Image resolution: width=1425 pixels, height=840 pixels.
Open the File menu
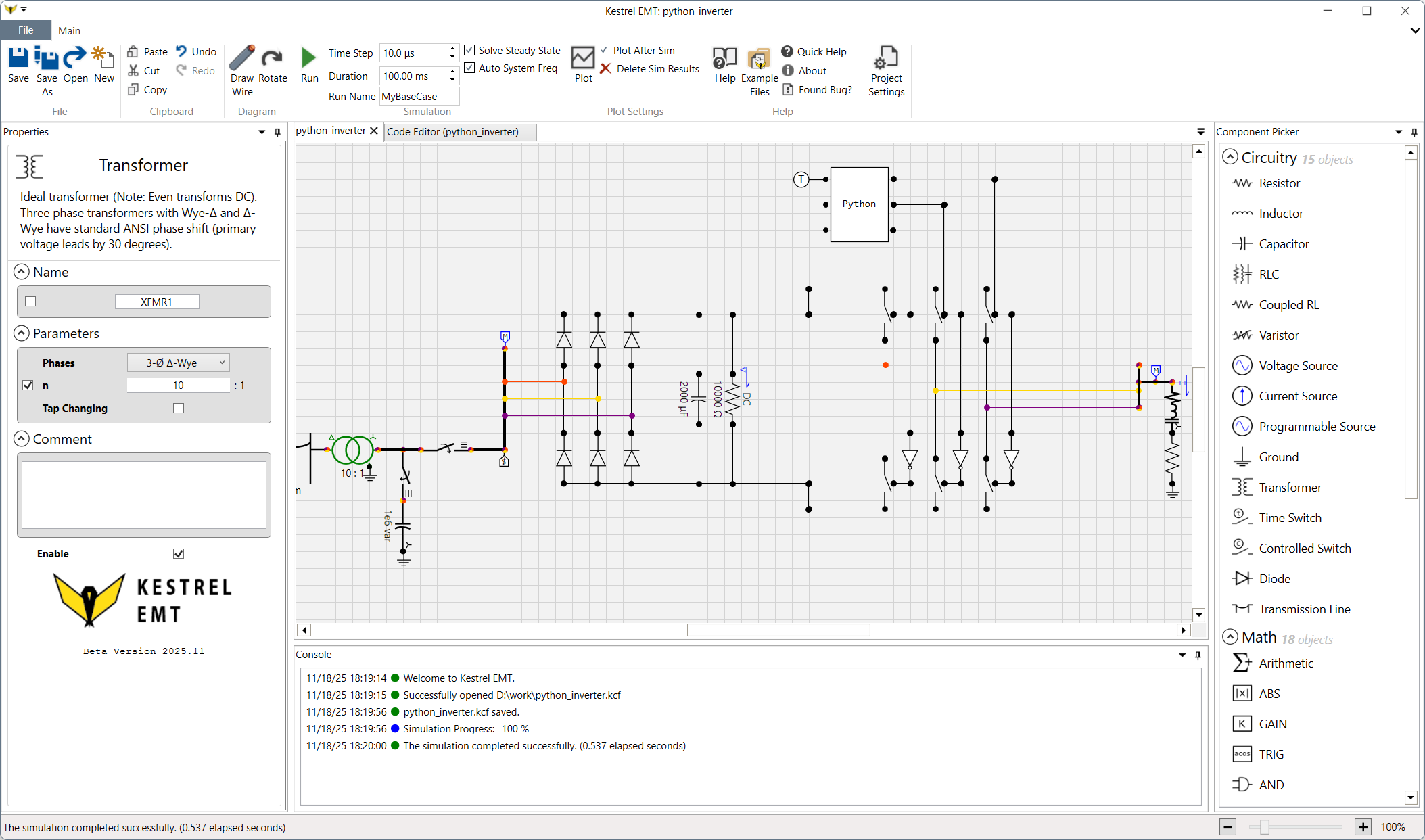[x=26, y=30]
